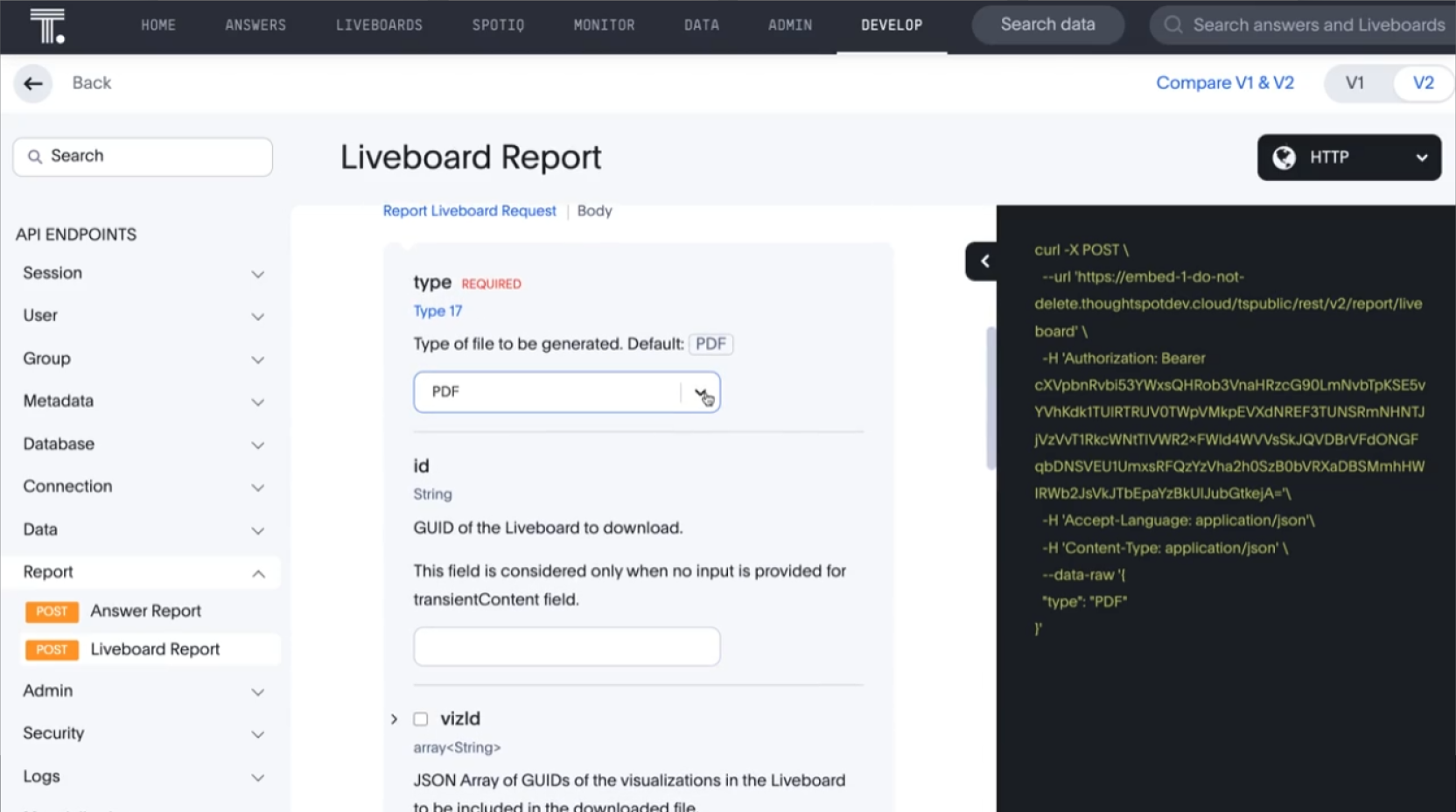Switch to the V1 API version
1456x812 pixels.
pyautogui.click(x=1355, y=83)
